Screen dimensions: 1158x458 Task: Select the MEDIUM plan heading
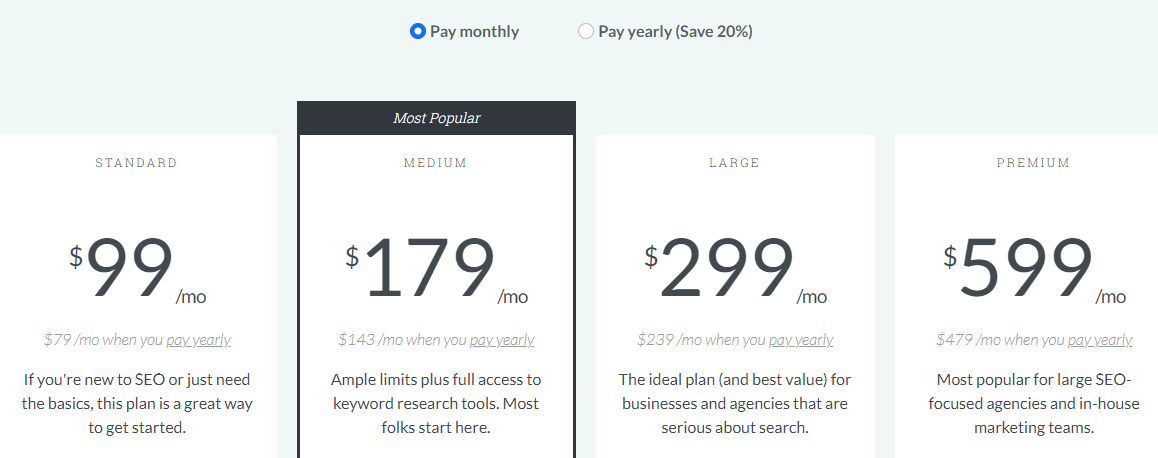pos(436,163)
